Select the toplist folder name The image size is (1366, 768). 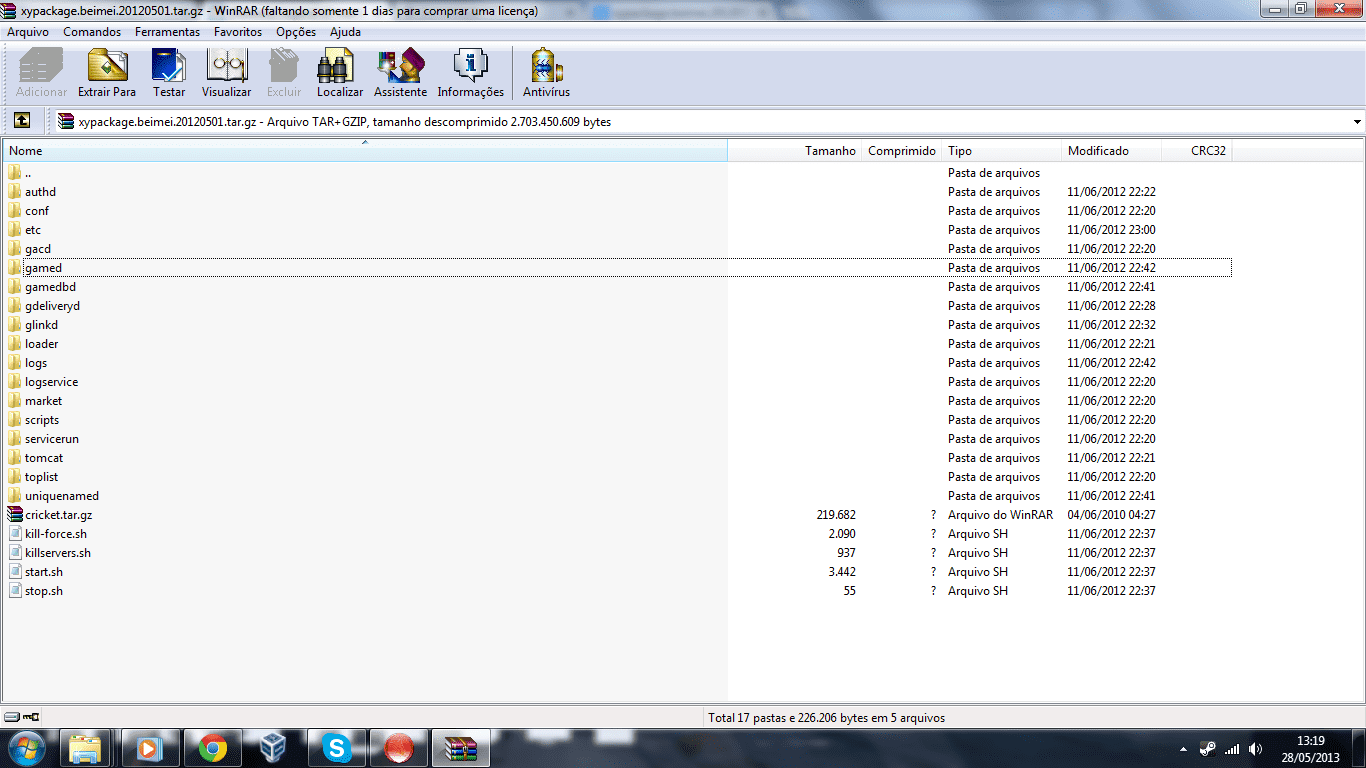(x=42, y=477)
